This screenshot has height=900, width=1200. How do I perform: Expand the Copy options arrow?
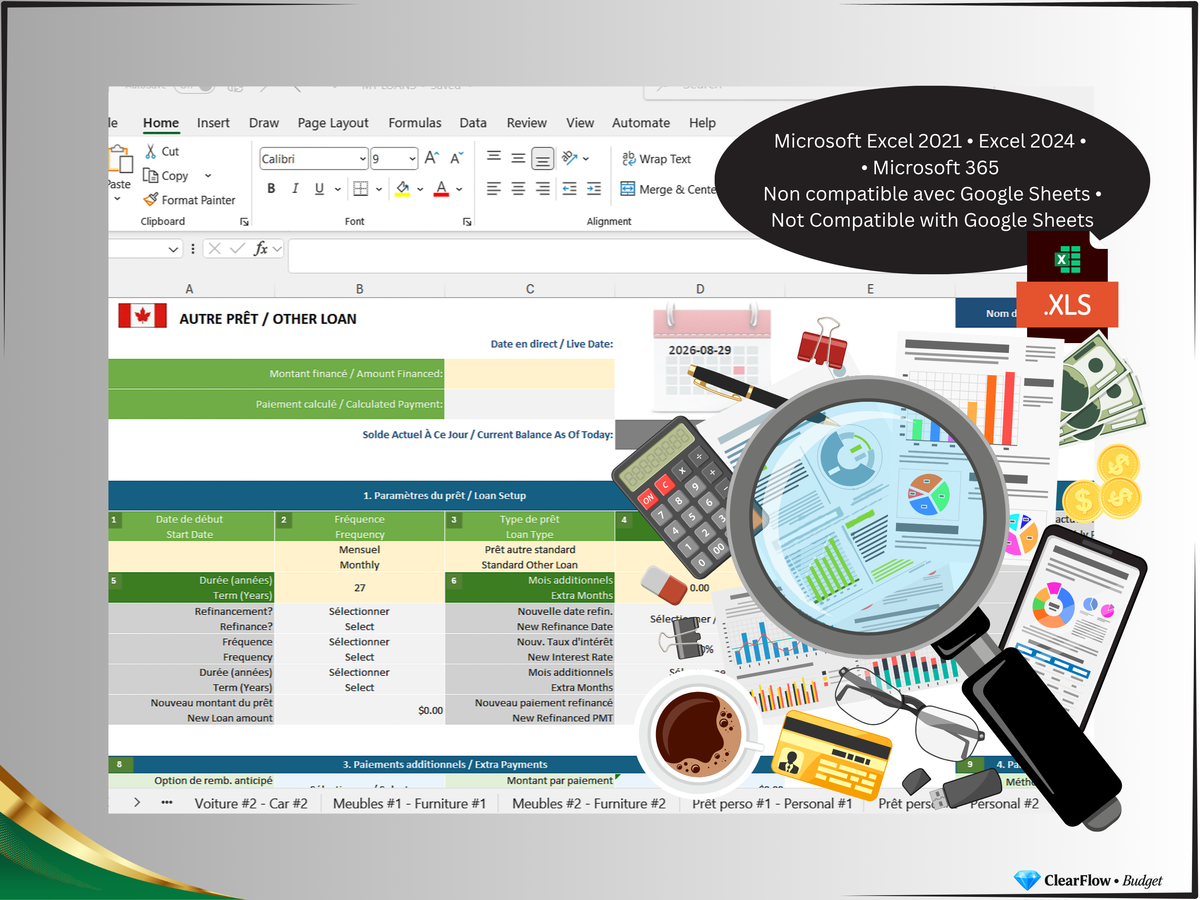pos(208,176)
